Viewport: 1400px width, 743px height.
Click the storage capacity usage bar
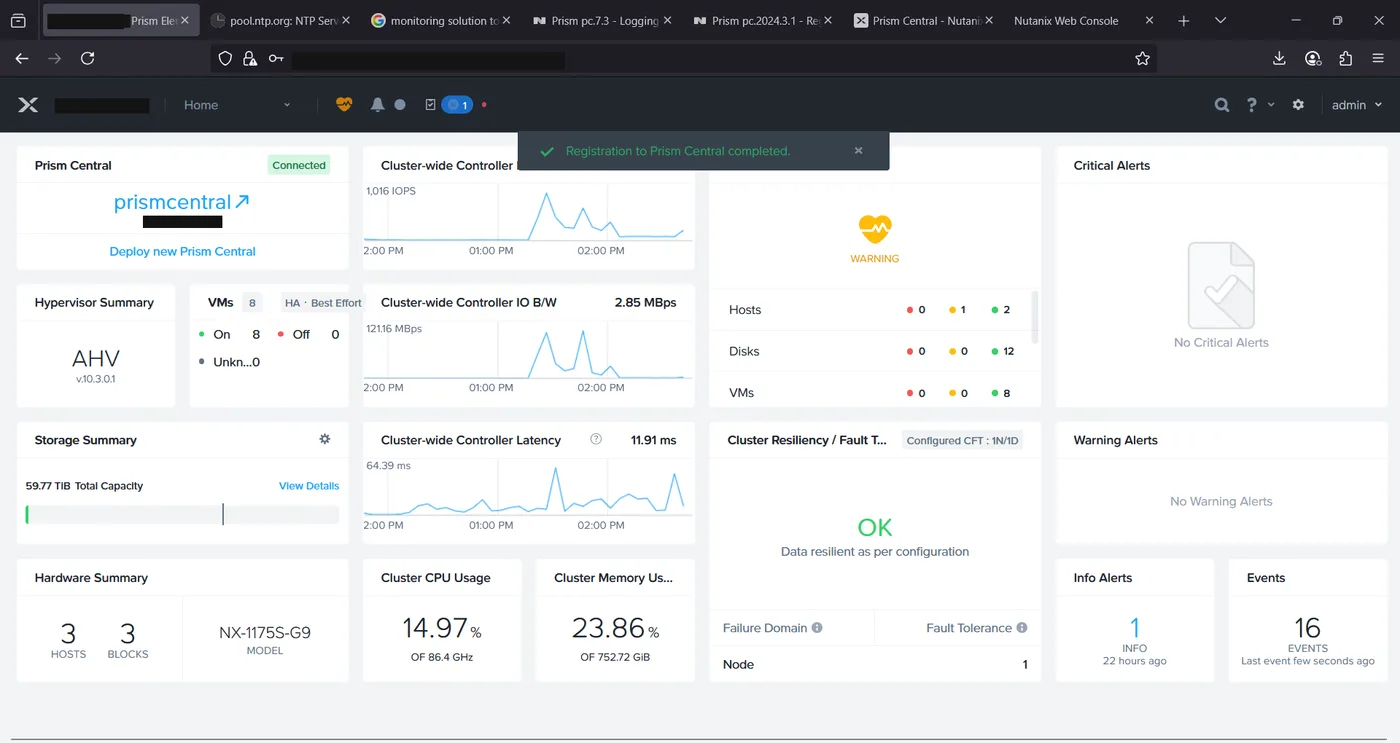[182, 514]
